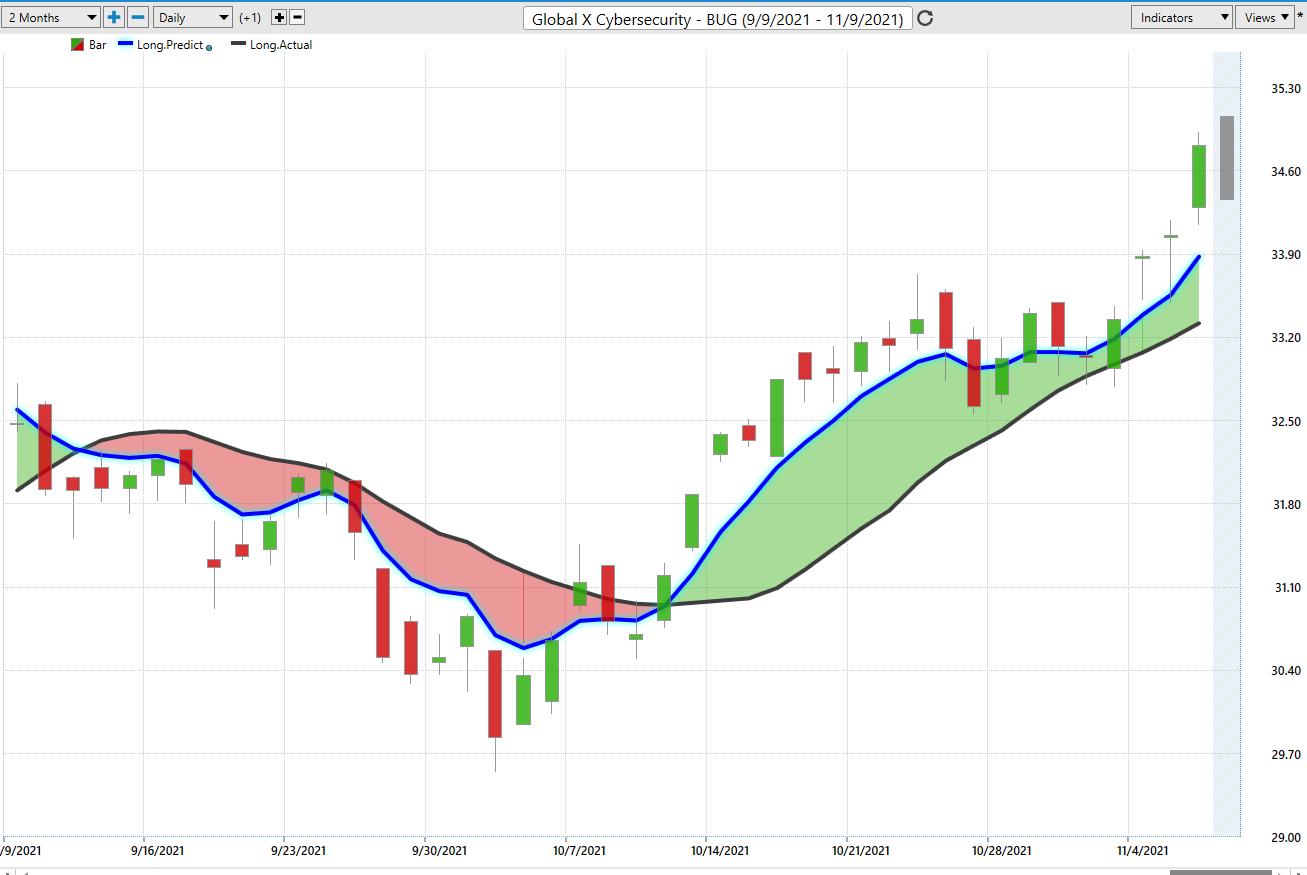Refresh the chart with the reload icon

(926, 18)
